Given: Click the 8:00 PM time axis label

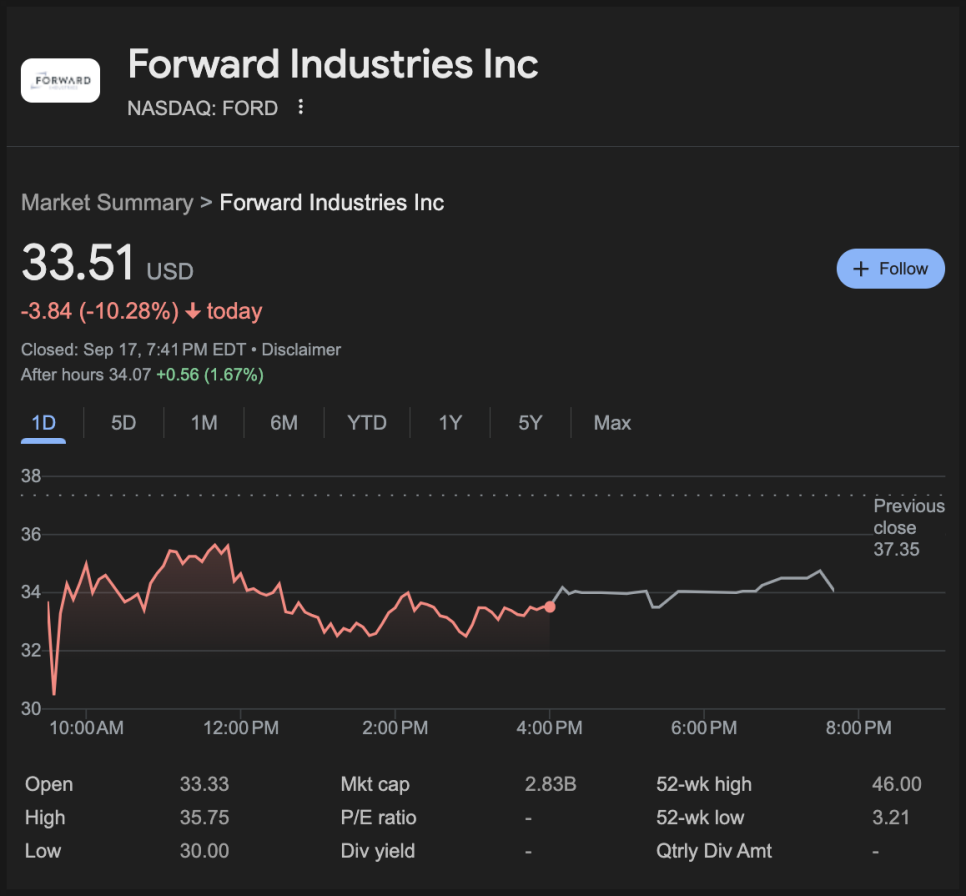Looking at the screenshot, I should 859,728.
